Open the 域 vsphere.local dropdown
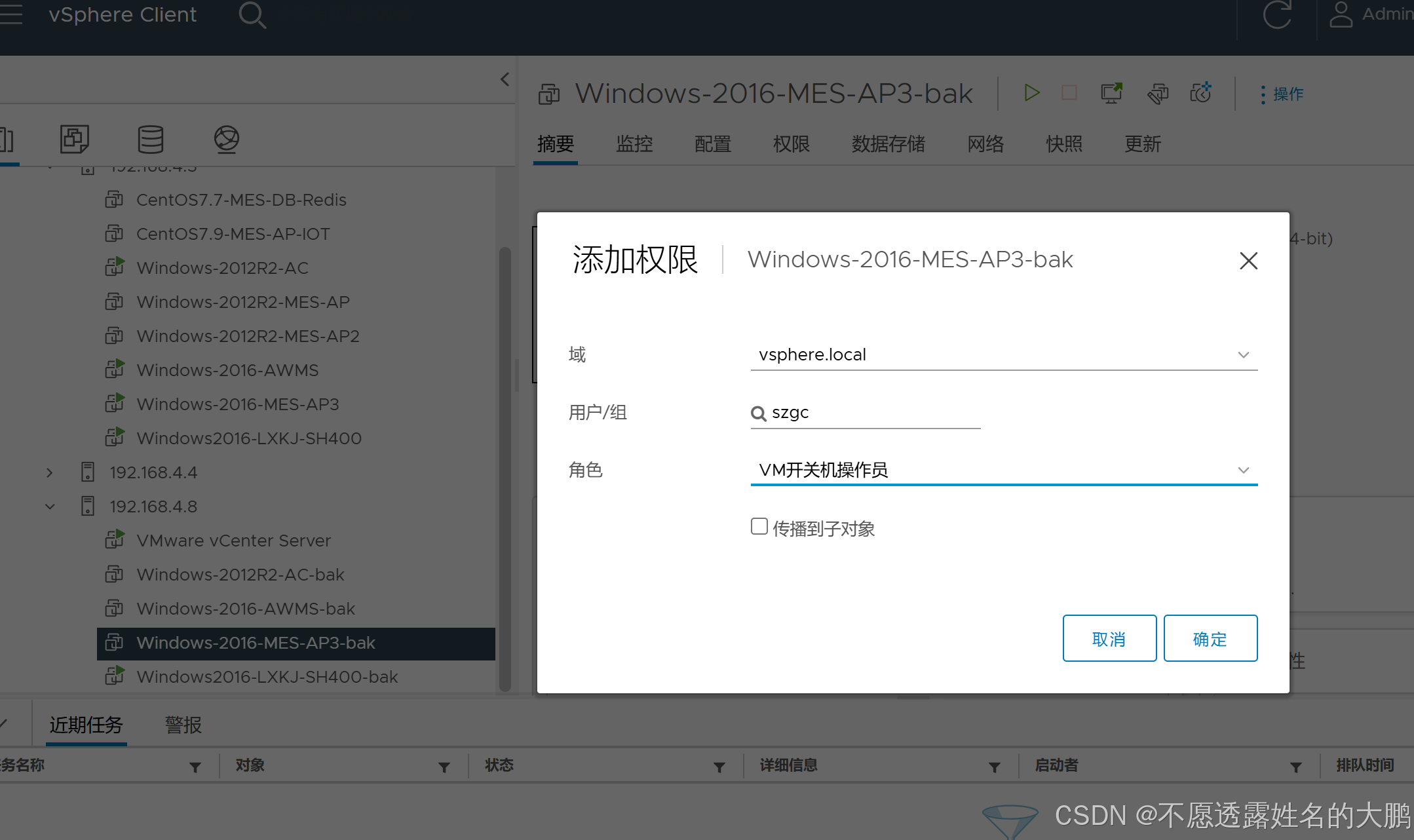This screenshot has width=1414, height=840. (1003, 354)
